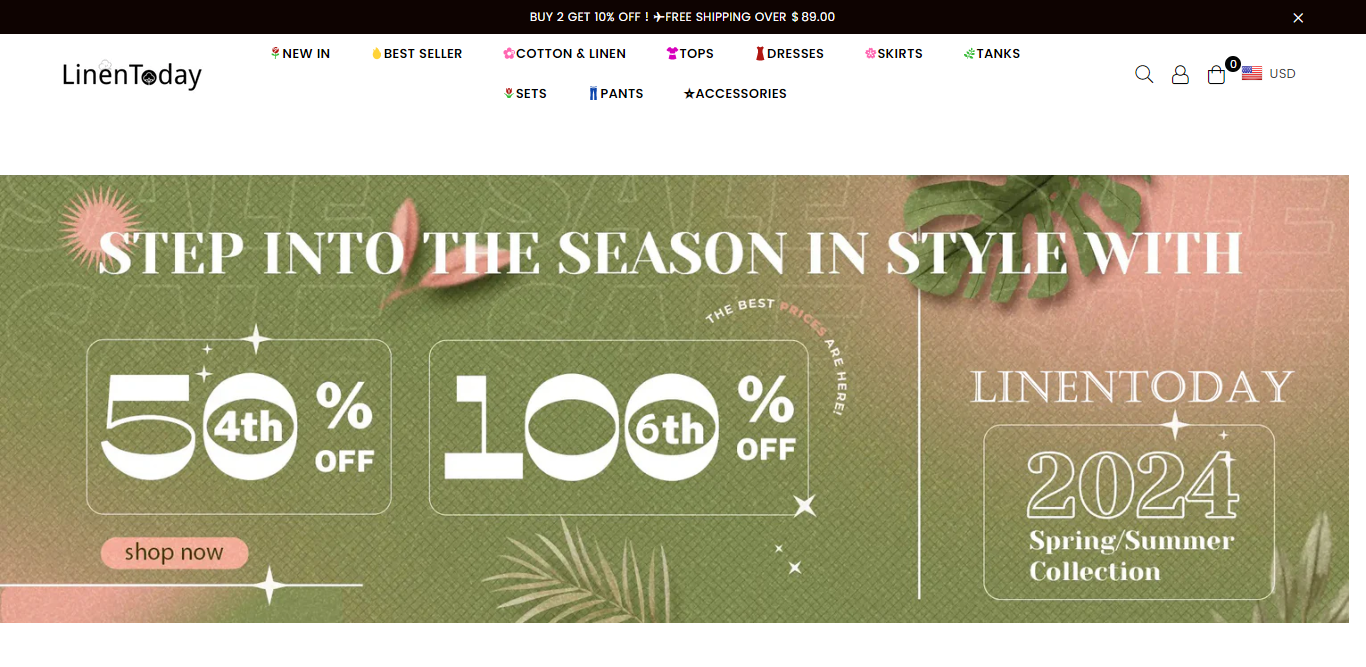Open the PANTS category
1366x667 pixels.
tap(616, 94)
